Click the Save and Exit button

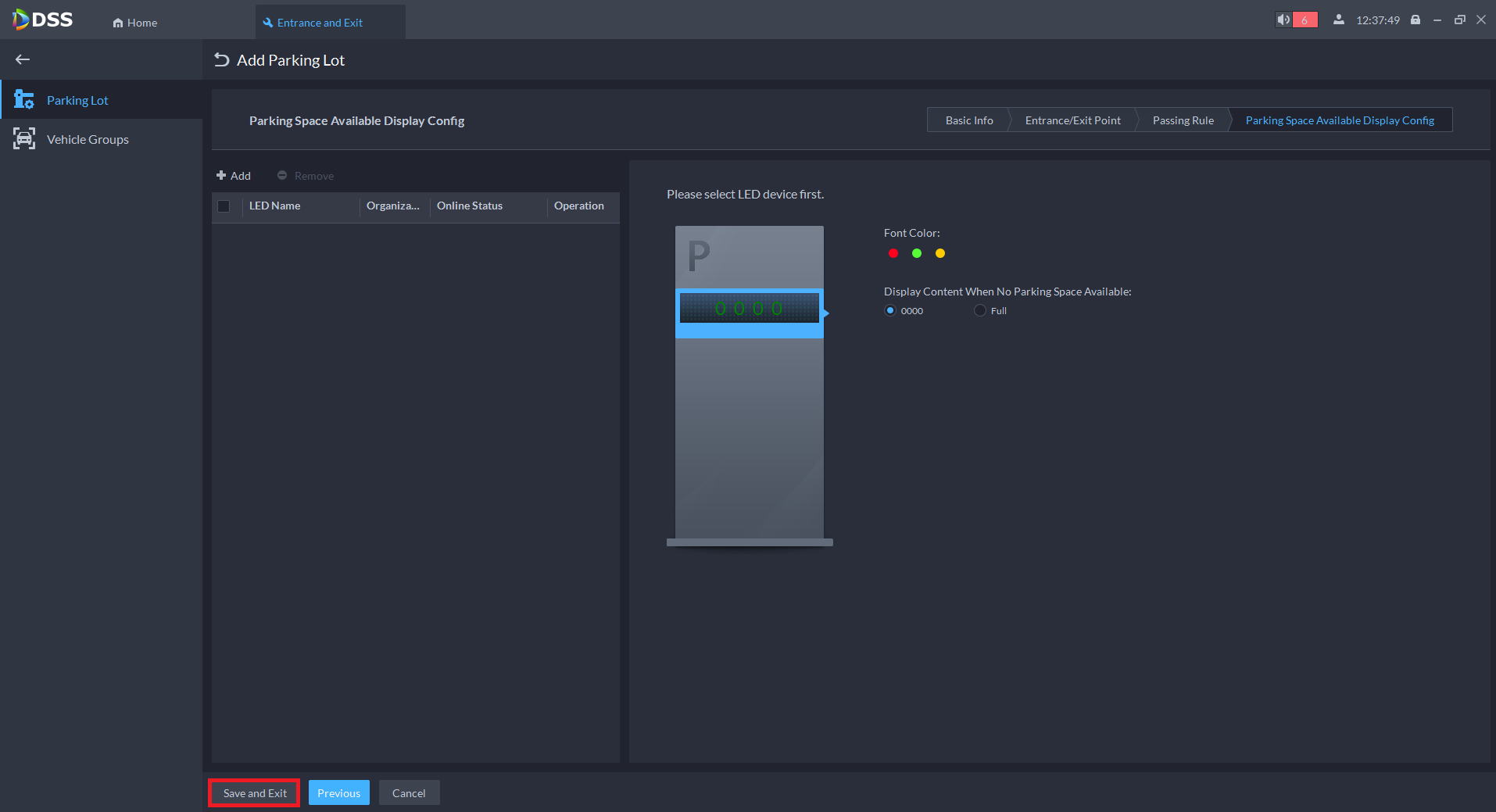[255, 793]
